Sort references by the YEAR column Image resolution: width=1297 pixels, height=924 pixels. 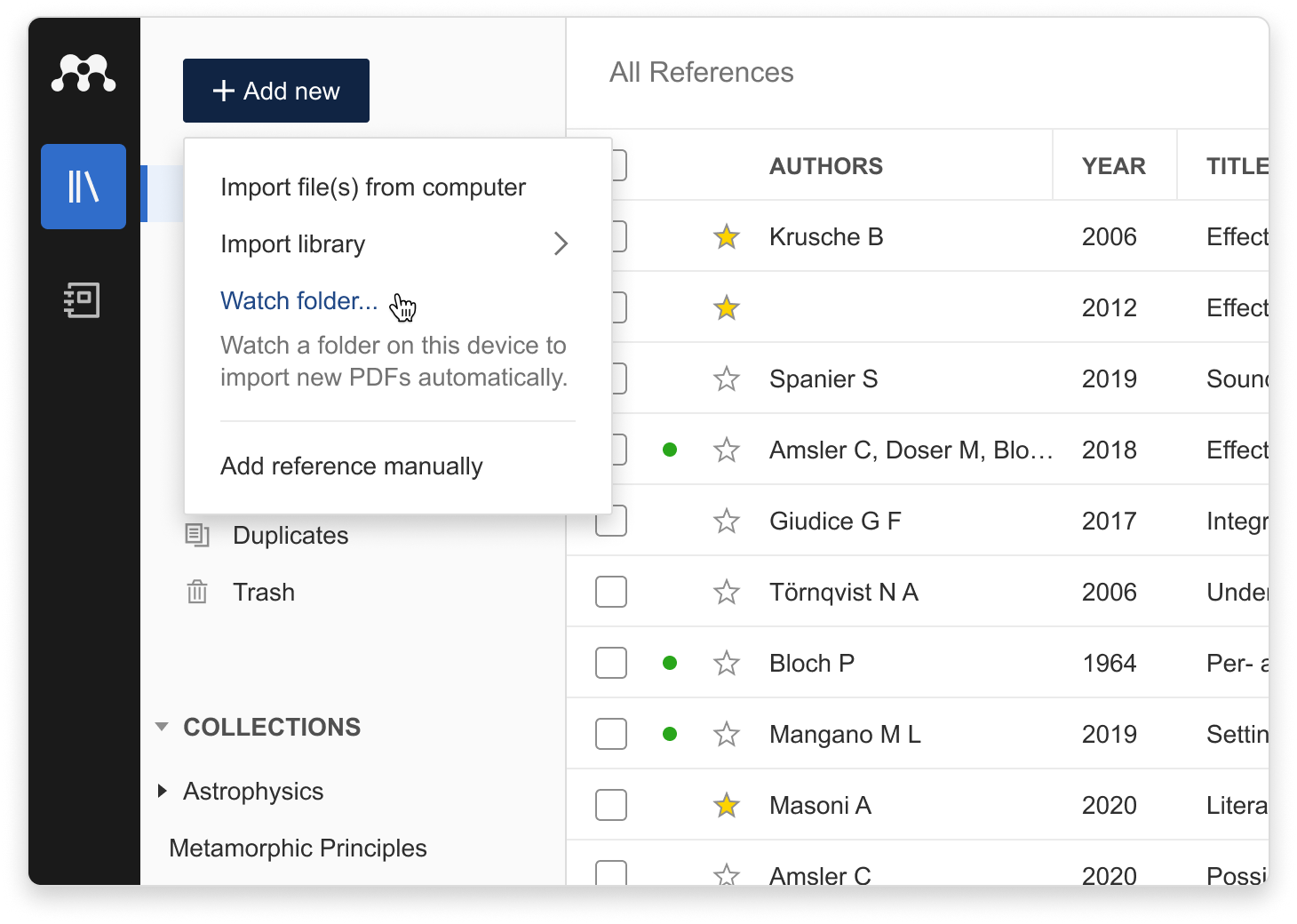1114,166
